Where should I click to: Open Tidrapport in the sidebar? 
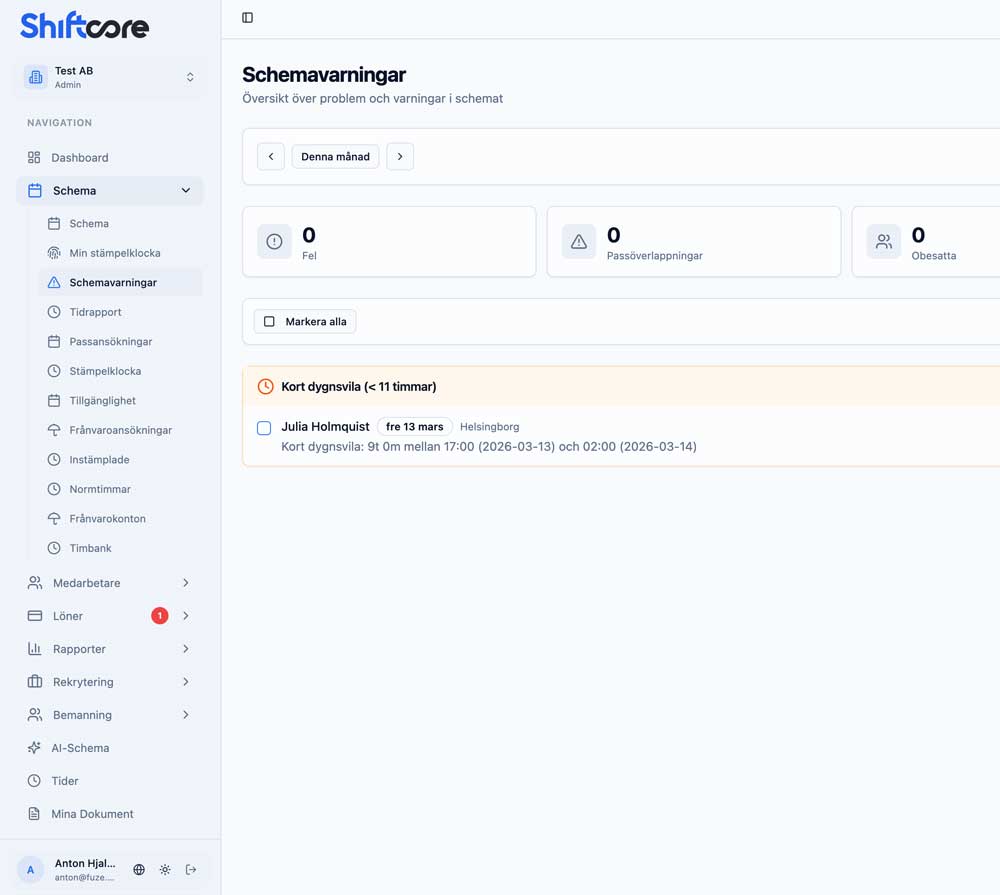[121, 312]
